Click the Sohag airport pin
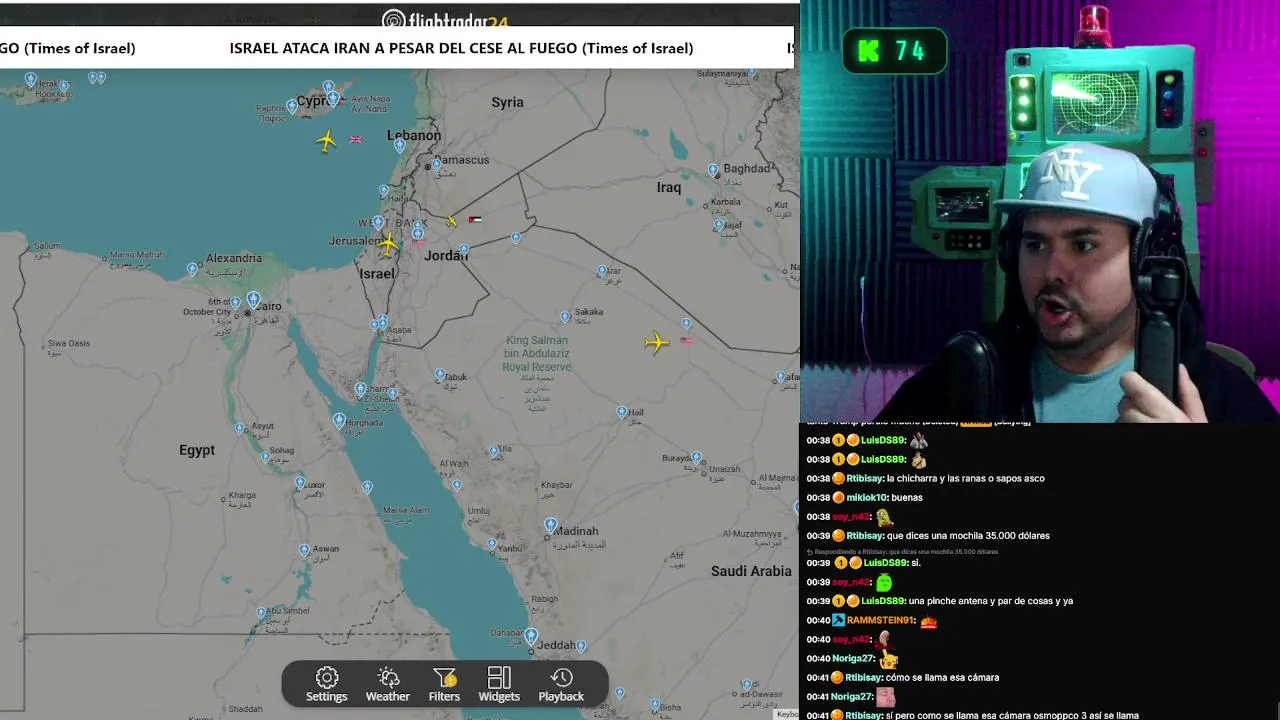Image resolution: width=1280 pixels, height=720 pixels. [x=265, y=457]
